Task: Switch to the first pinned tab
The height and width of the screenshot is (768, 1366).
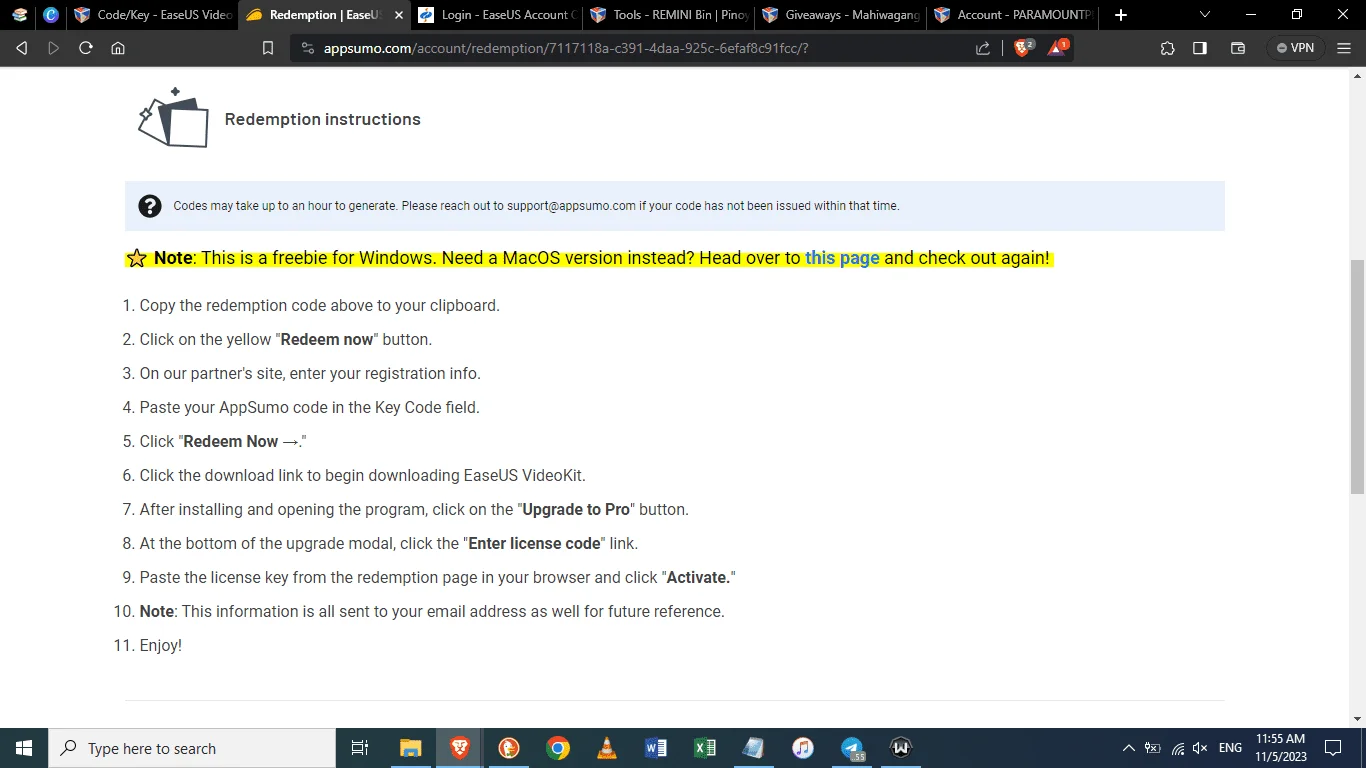Action: 20,15
